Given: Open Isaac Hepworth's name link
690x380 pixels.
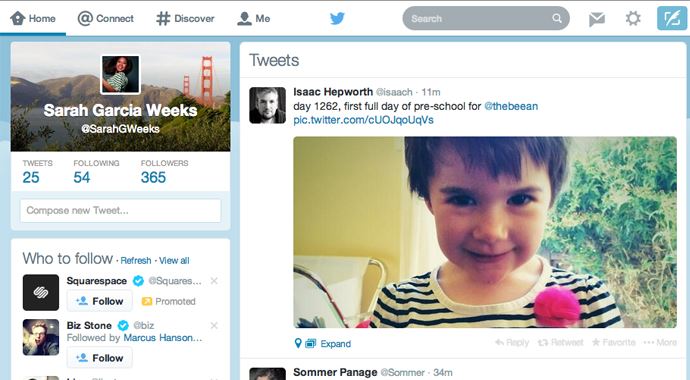Looking at the screenshot, I should pos(333,92).
